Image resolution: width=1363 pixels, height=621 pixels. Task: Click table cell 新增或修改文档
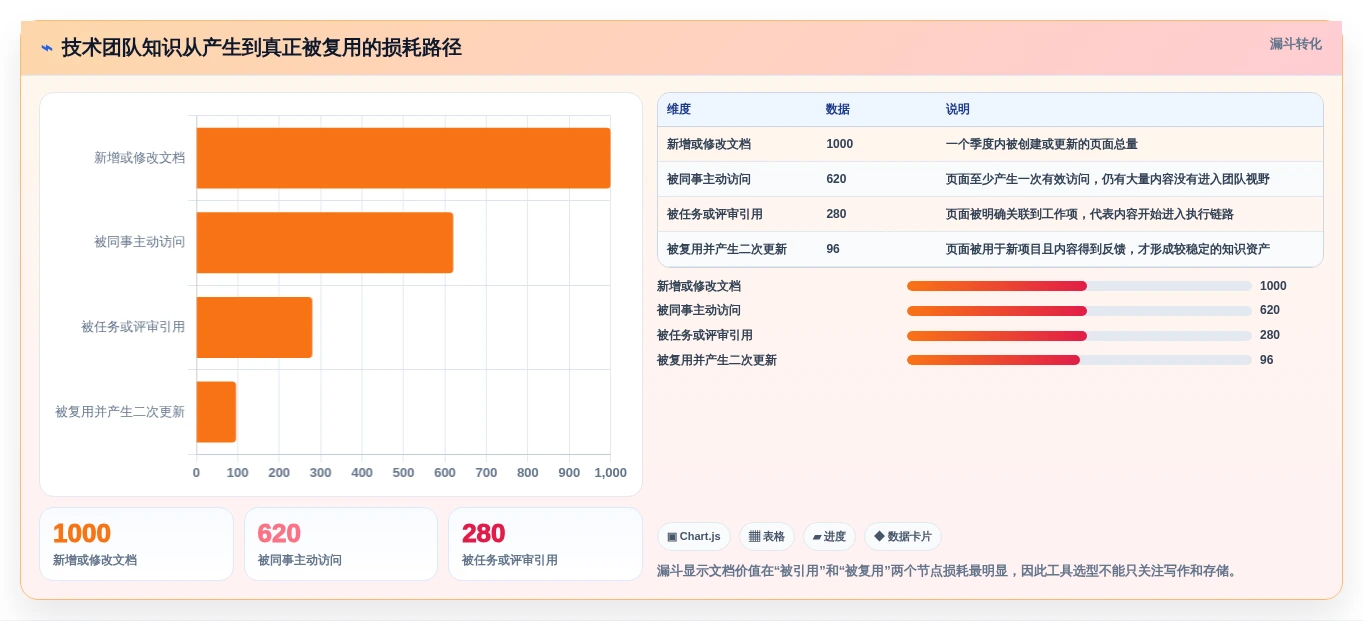(x=709, y=144)
